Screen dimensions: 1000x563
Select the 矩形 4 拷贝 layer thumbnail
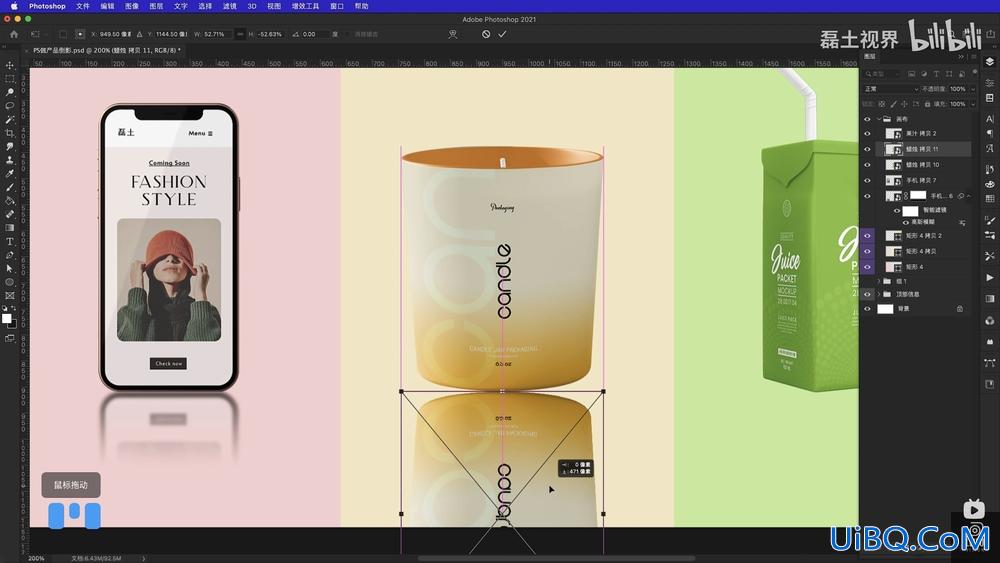coord(893,251)
